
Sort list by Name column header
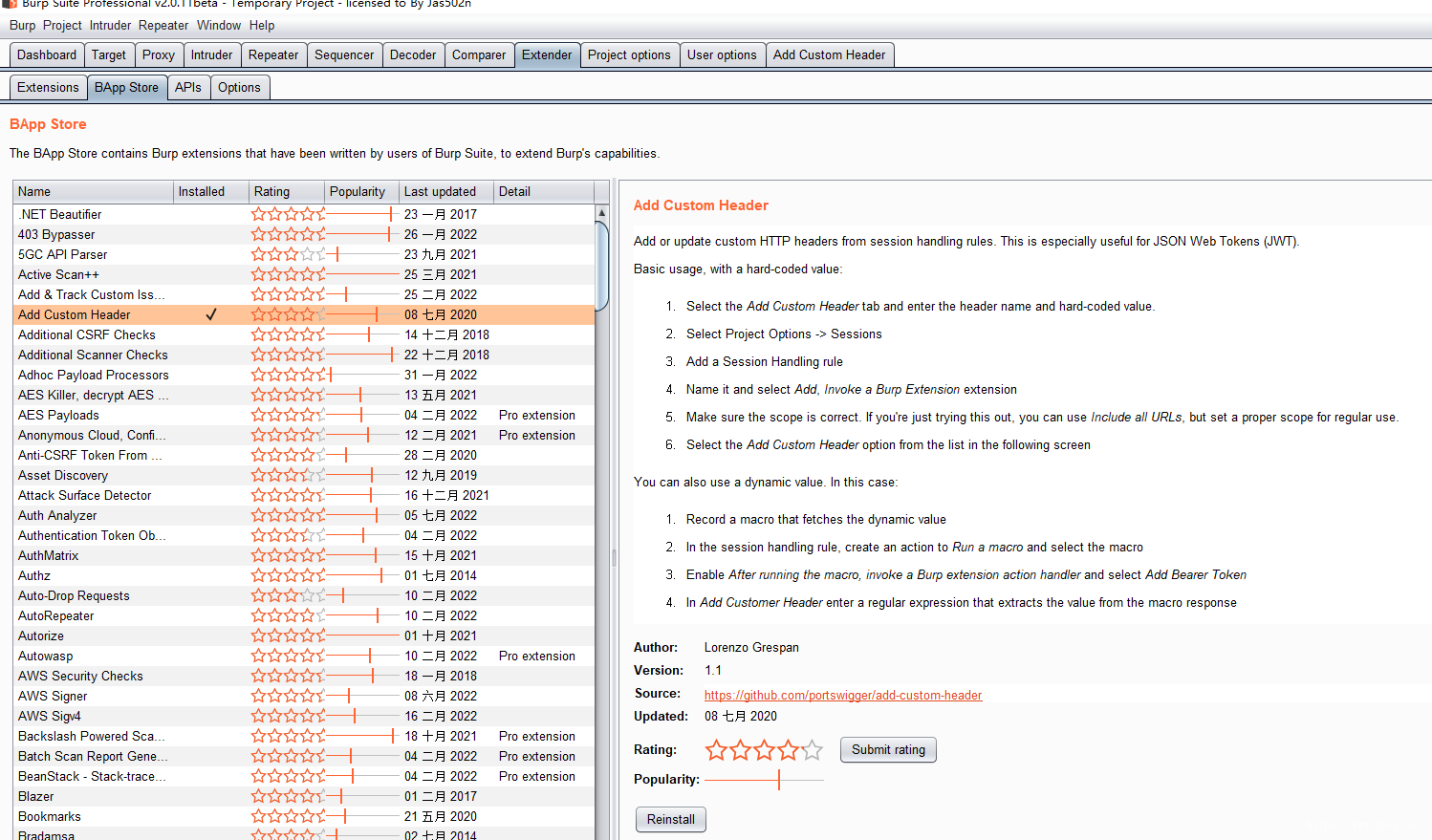(x=94, y=192)
